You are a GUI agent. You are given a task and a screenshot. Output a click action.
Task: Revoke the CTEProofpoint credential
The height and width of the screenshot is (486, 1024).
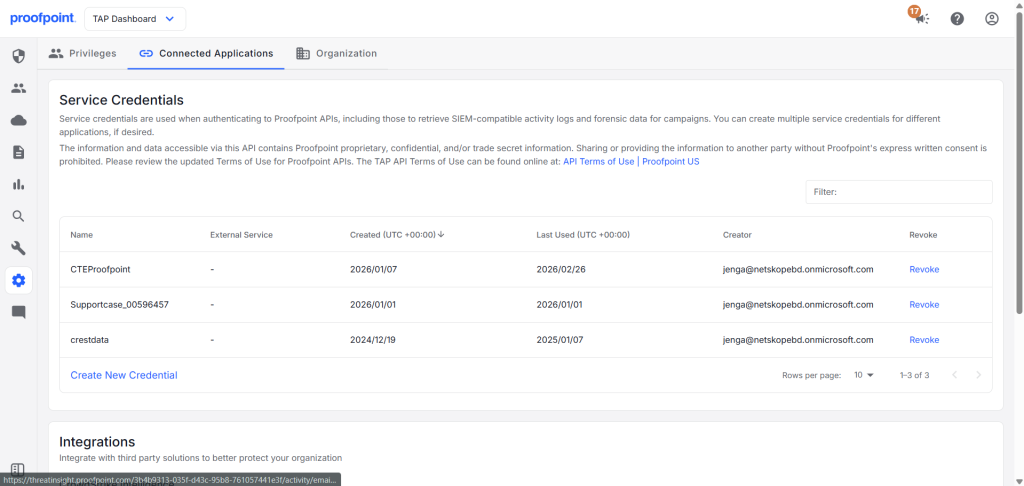point(924,269)
